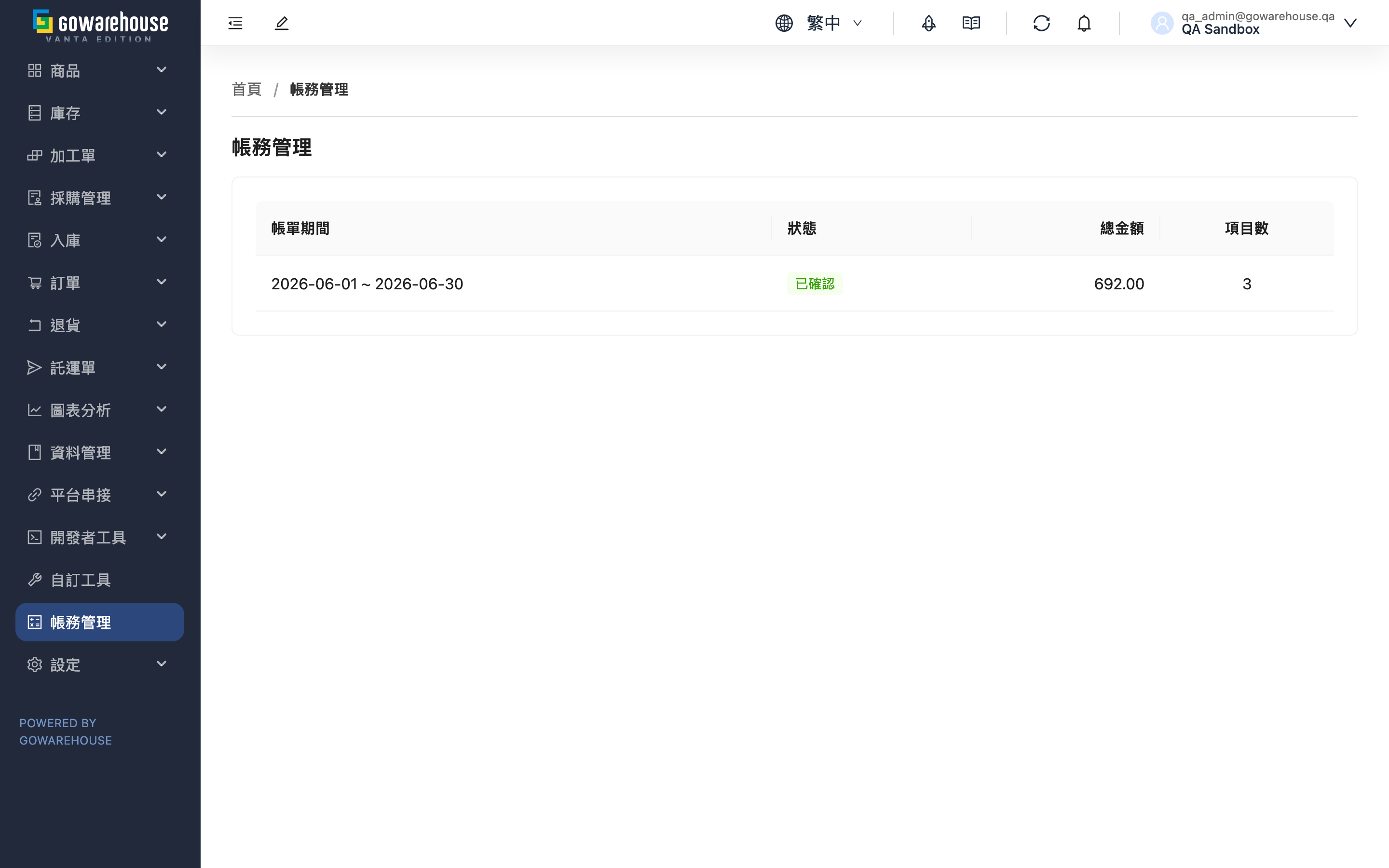Expand the 託運單 menu chevron
Screen dimensions: 1389x868
(161, 367)
